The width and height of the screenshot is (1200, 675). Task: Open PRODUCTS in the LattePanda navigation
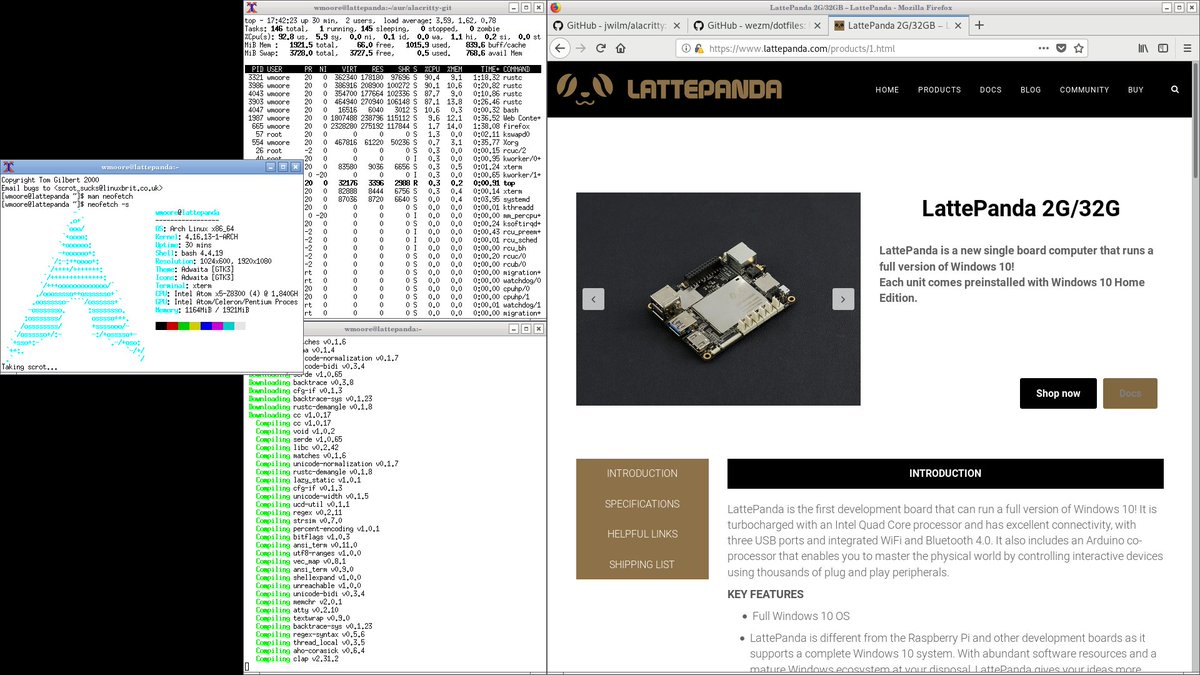click(x=939, y=90)
